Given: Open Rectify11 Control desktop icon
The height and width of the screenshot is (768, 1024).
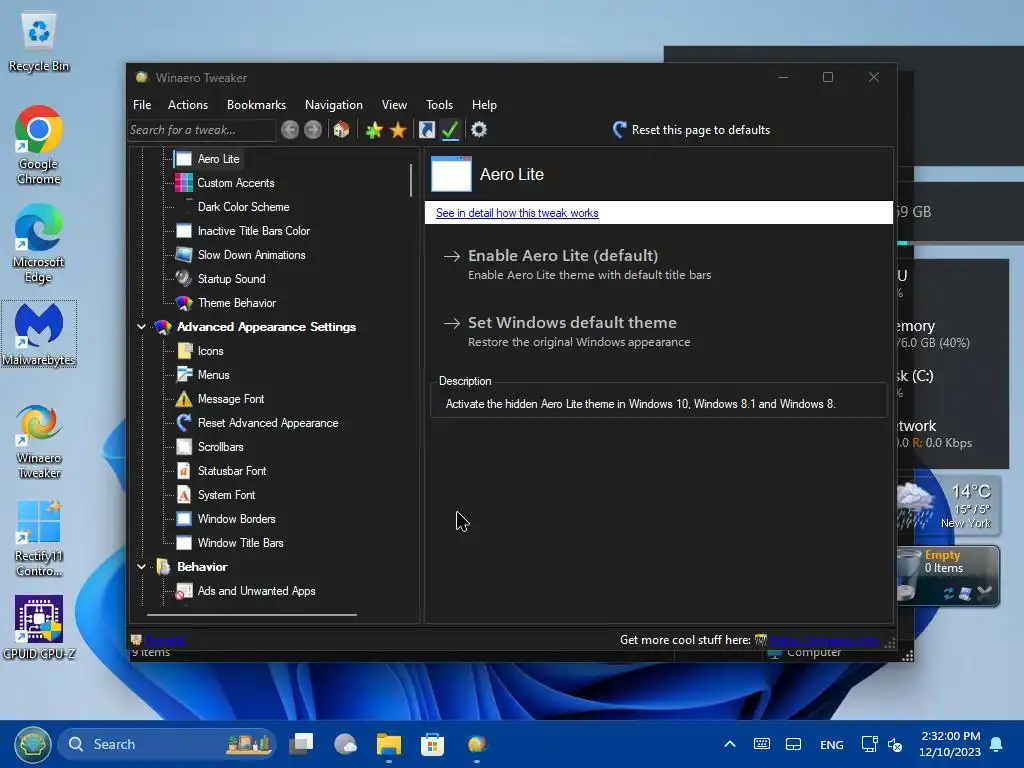Looking at the screenshot, I should pyautogui.click(x=39, y=538).
